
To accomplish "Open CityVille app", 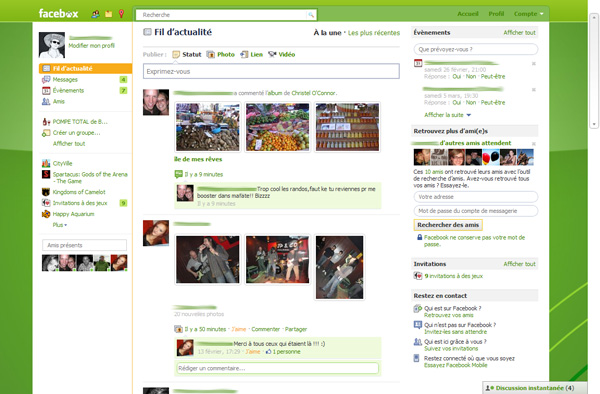I will 62,163.
